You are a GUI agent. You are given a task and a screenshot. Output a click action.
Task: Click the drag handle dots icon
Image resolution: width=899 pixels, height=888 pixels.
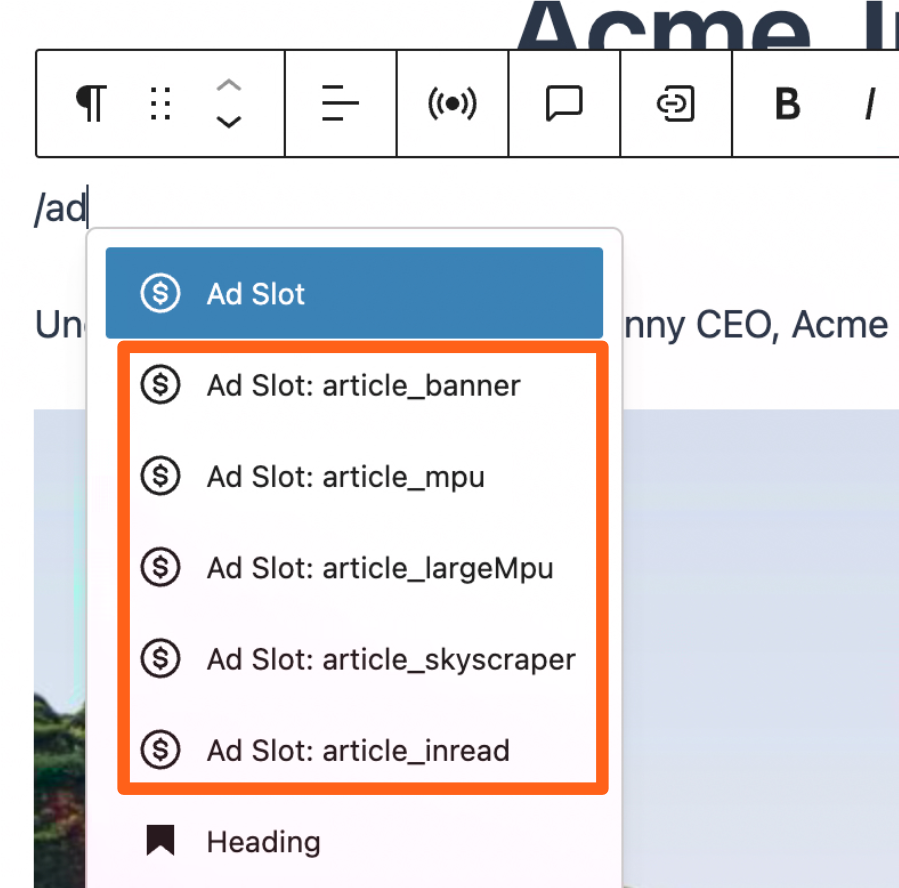tap(160, 104)
